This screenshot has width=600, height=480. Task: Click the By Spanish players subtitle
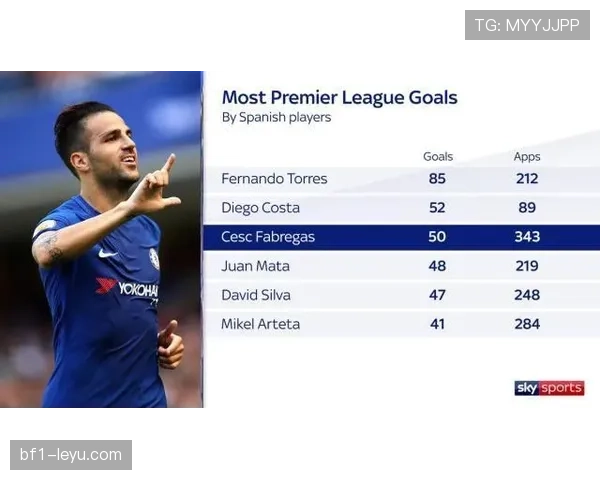[x=276, y=117]
